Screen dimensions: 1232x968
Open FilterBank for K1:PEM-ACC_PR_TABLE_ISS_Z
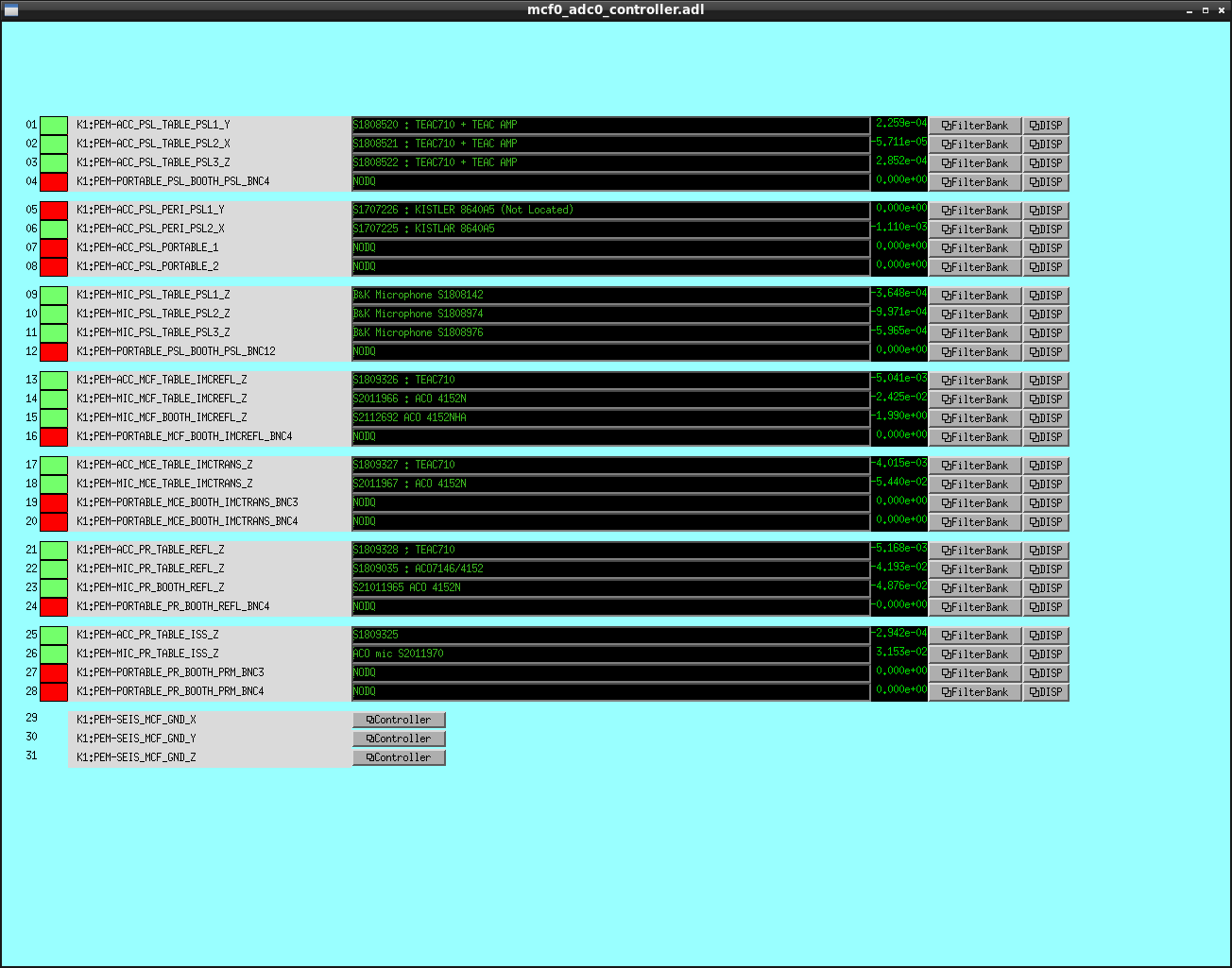click(975, 636)
